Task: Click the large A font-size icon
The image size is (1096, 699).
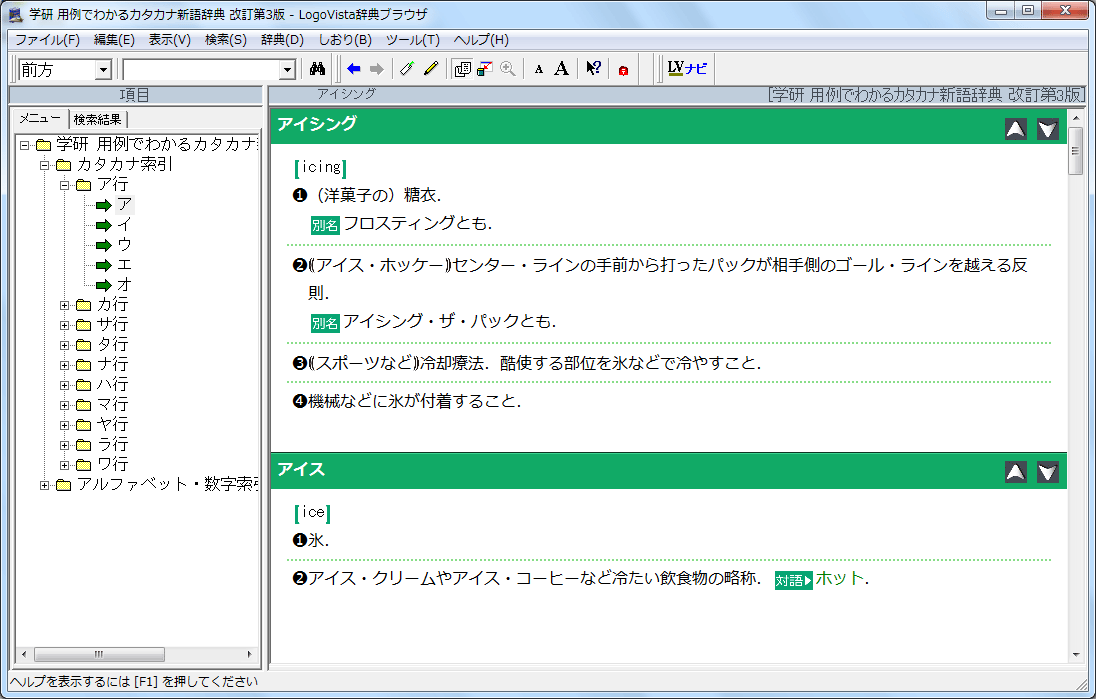Action: point(562,69)
